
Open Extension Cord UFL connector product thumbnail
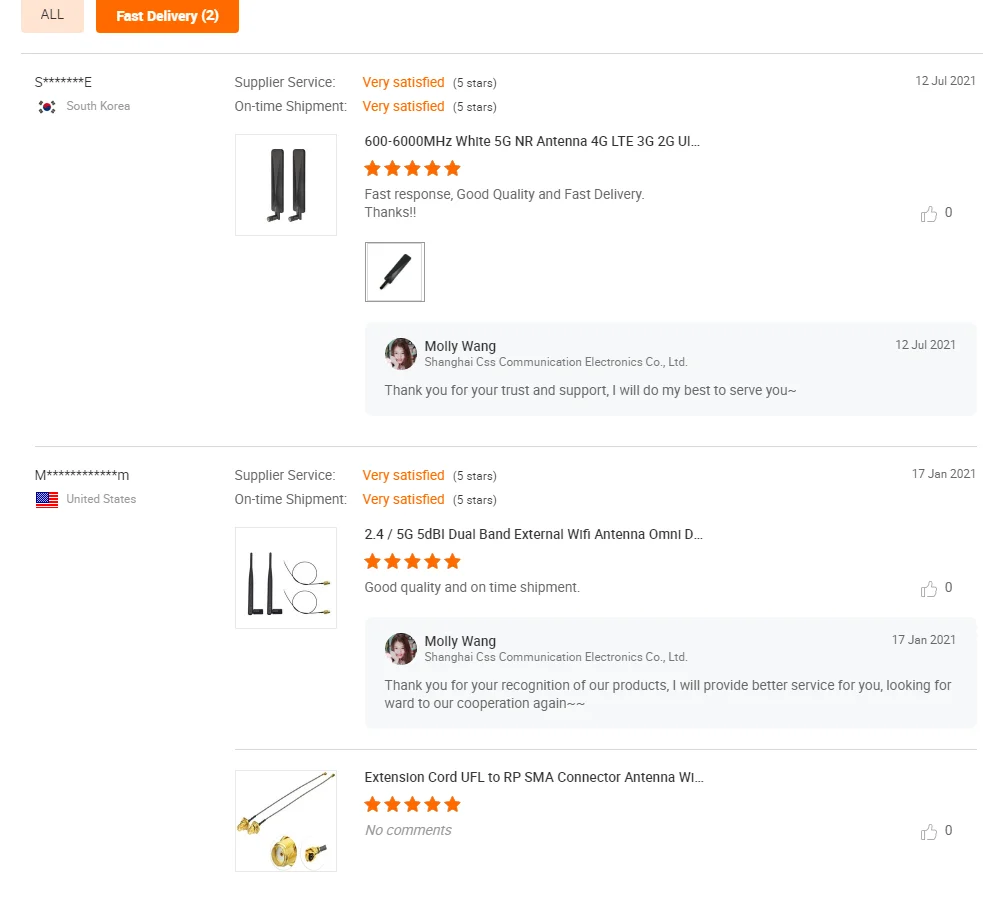pyautogui.click(x=286, y=821)
